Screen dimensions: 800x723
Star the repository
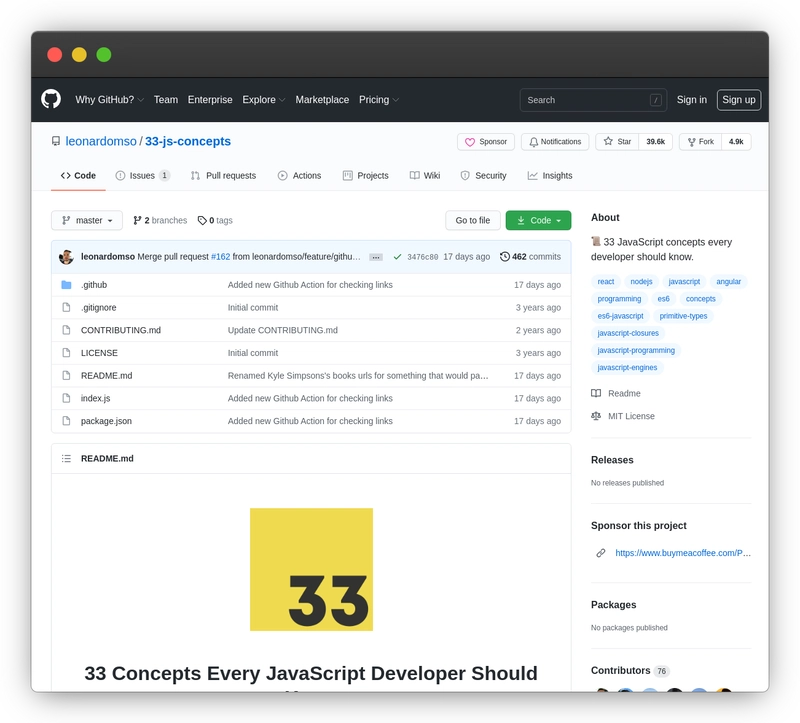(x=617, y=142)
